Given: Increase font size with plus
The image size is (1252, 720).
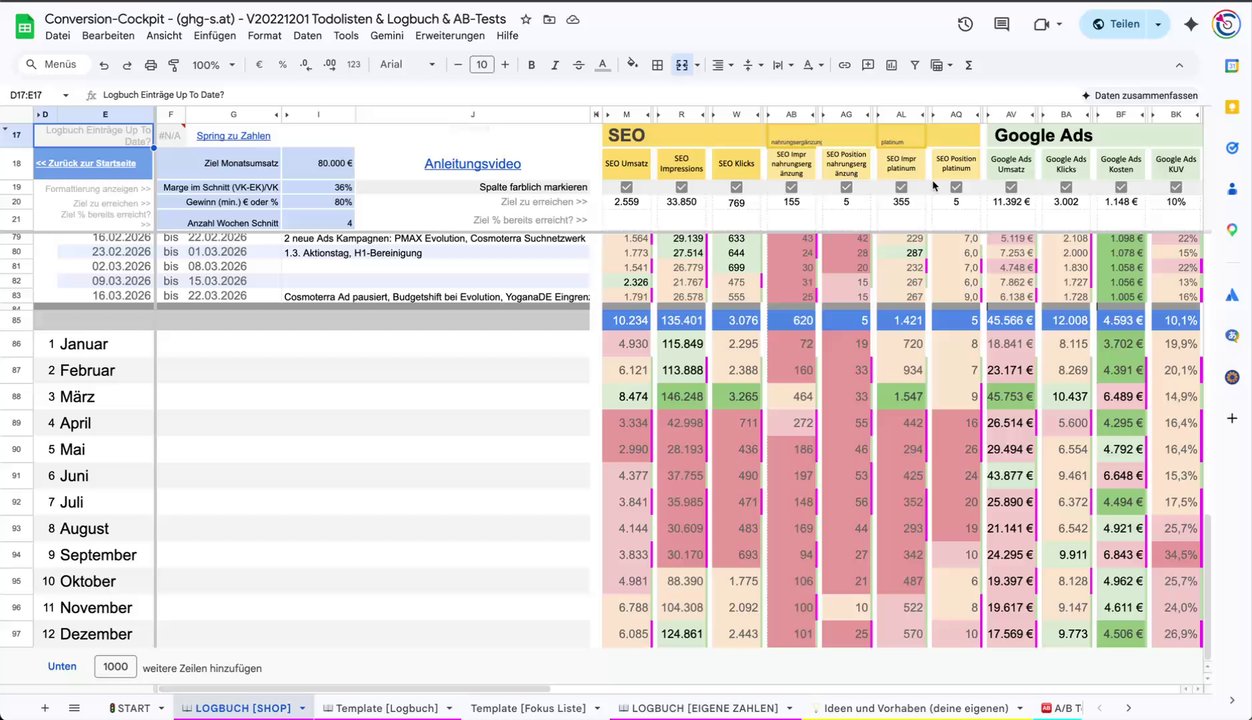Looking at the screenshot, I should [x=505, y=65].
